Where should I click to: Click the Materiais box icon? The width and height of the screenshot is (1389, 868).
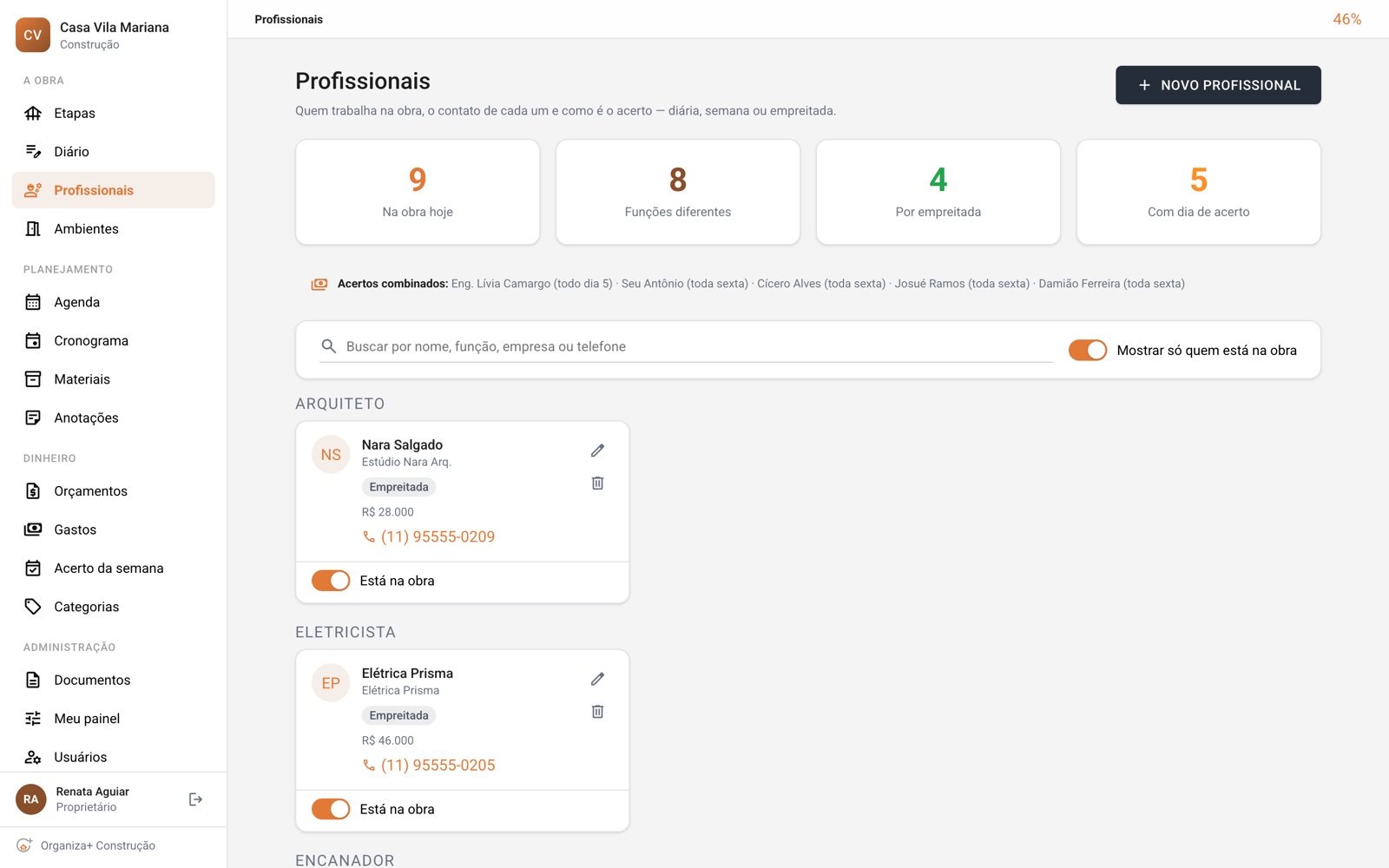pos(33,379)
